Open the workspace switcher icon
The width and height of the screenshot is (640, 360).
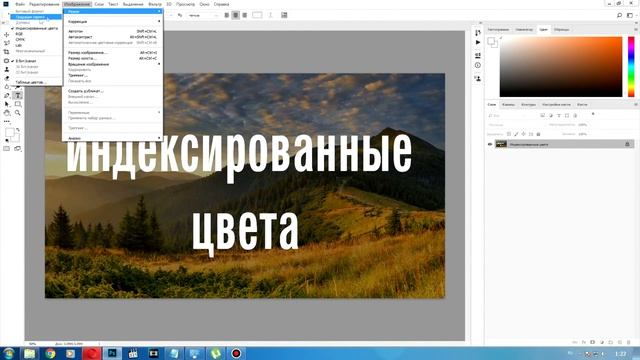(x=630, y=15)
